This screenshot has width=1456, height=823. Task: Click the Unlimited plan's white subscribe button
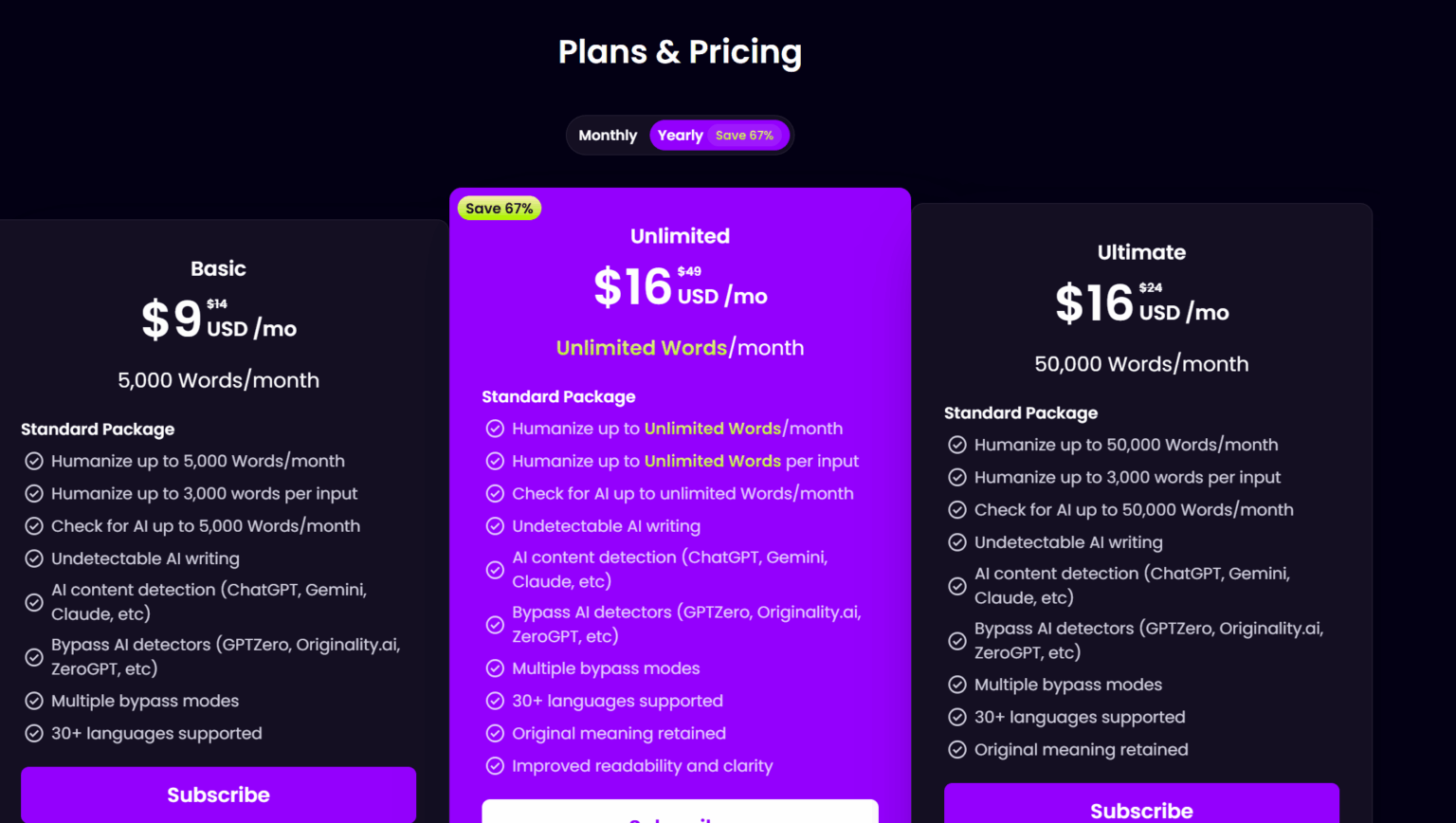click(x=680, y=813)
